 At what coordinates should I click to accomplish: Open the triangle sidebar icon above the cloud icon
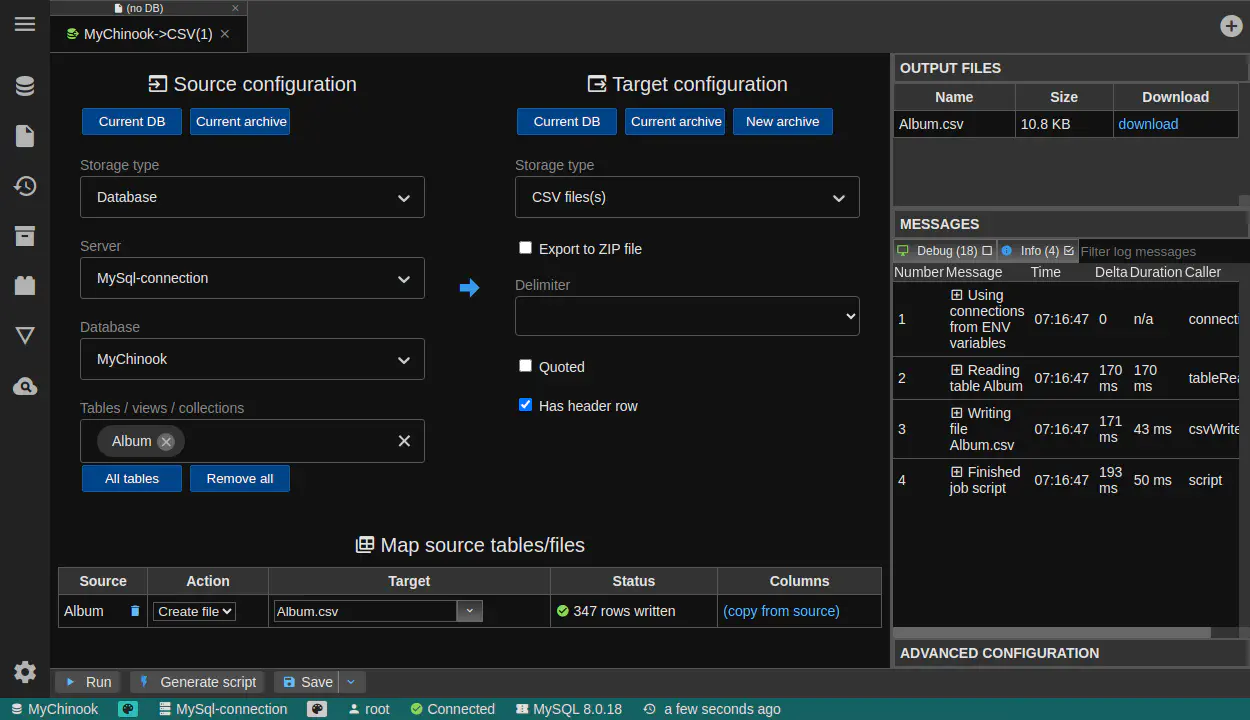click(x=25, y=336)
